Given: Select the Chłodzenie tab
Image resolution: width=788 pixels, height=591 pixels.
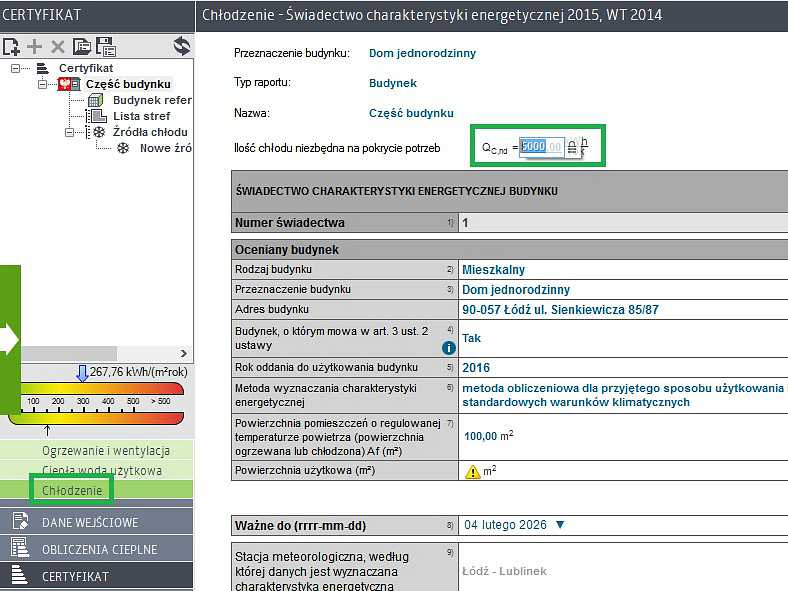Looking at the screenshot, I should (x=96, y=490).
